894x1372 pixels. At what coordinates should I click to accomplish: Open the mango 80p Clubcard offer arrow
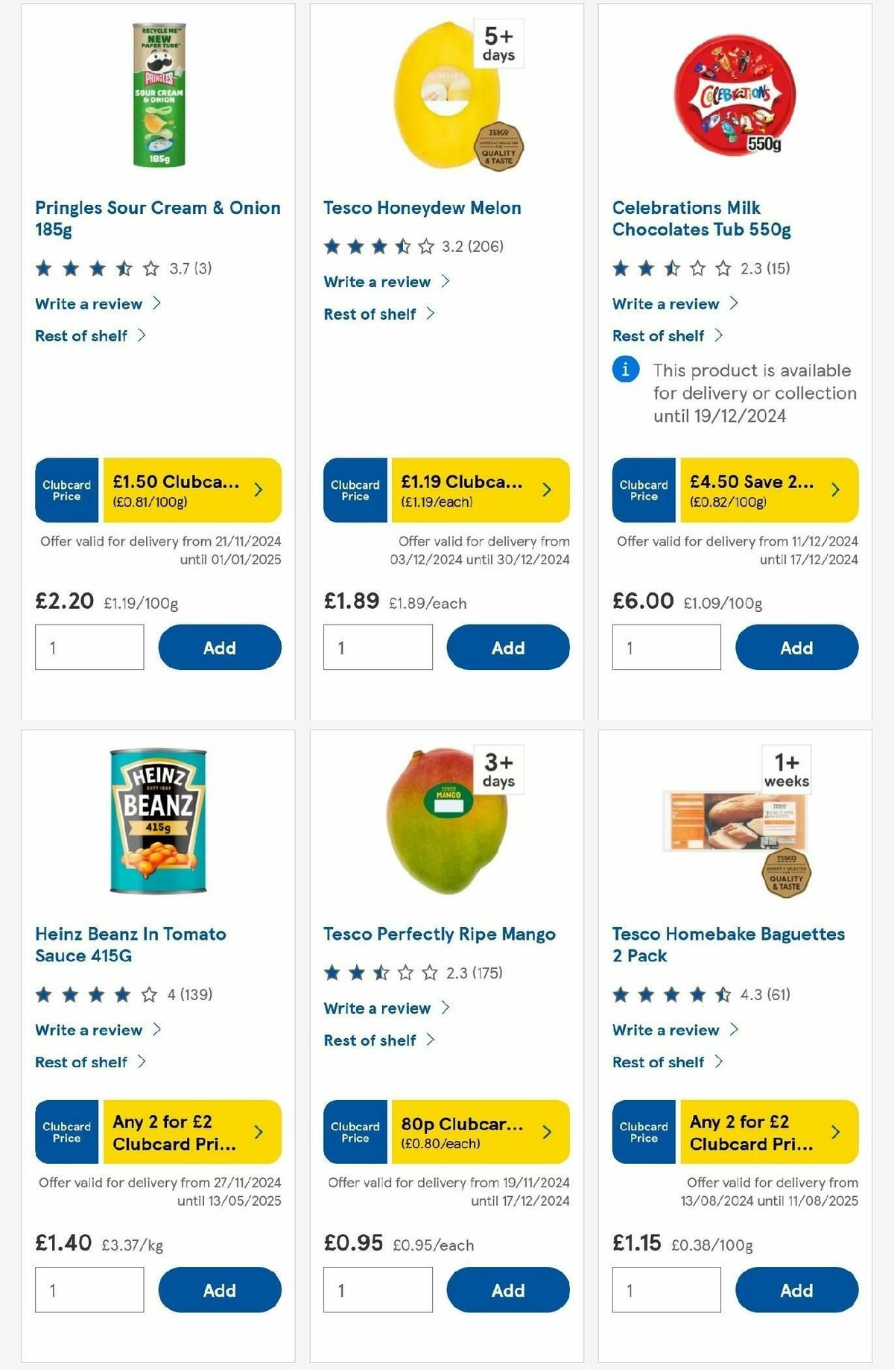point(546,1132)
